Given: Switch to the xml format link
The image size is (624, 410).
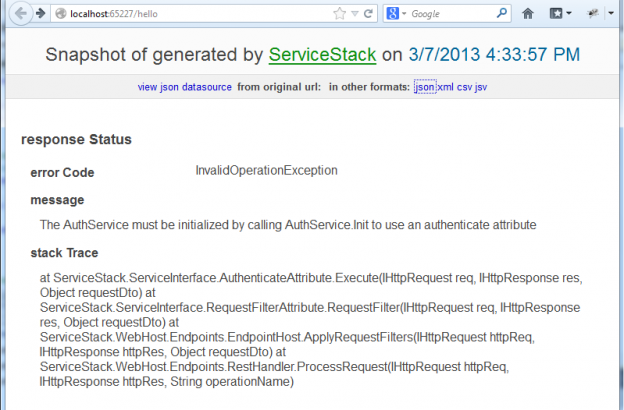Looking at the screenshot, I should coord(446,88).
